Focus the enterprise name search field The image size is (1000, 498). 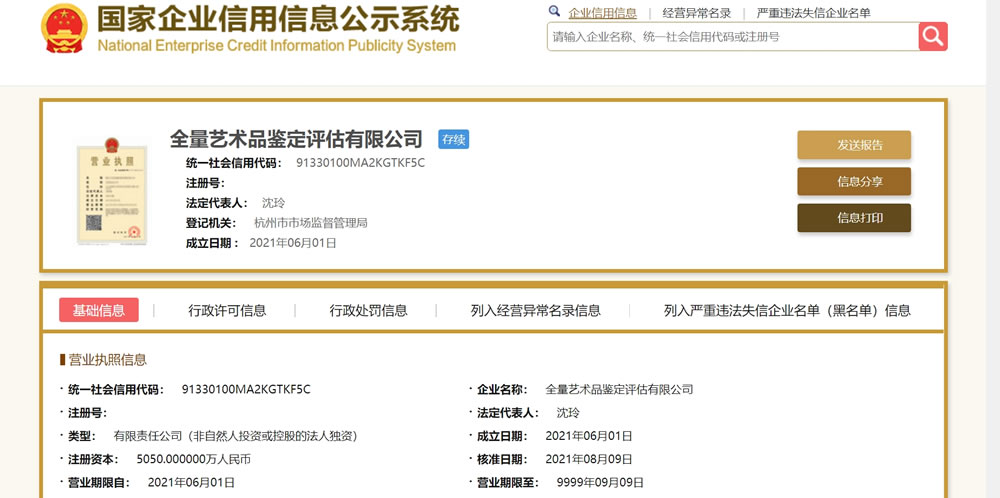[x=733, y=36]
